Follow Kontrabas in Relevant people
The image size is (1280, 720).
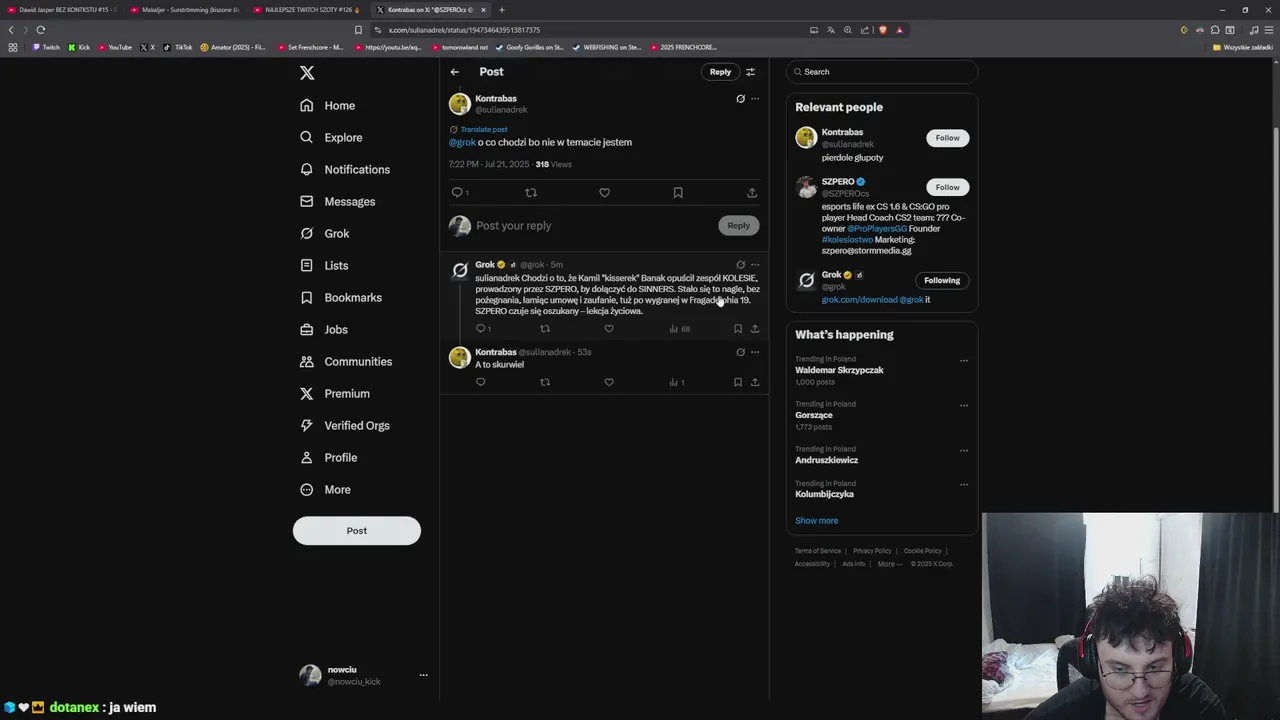click(x=947, y=138)
